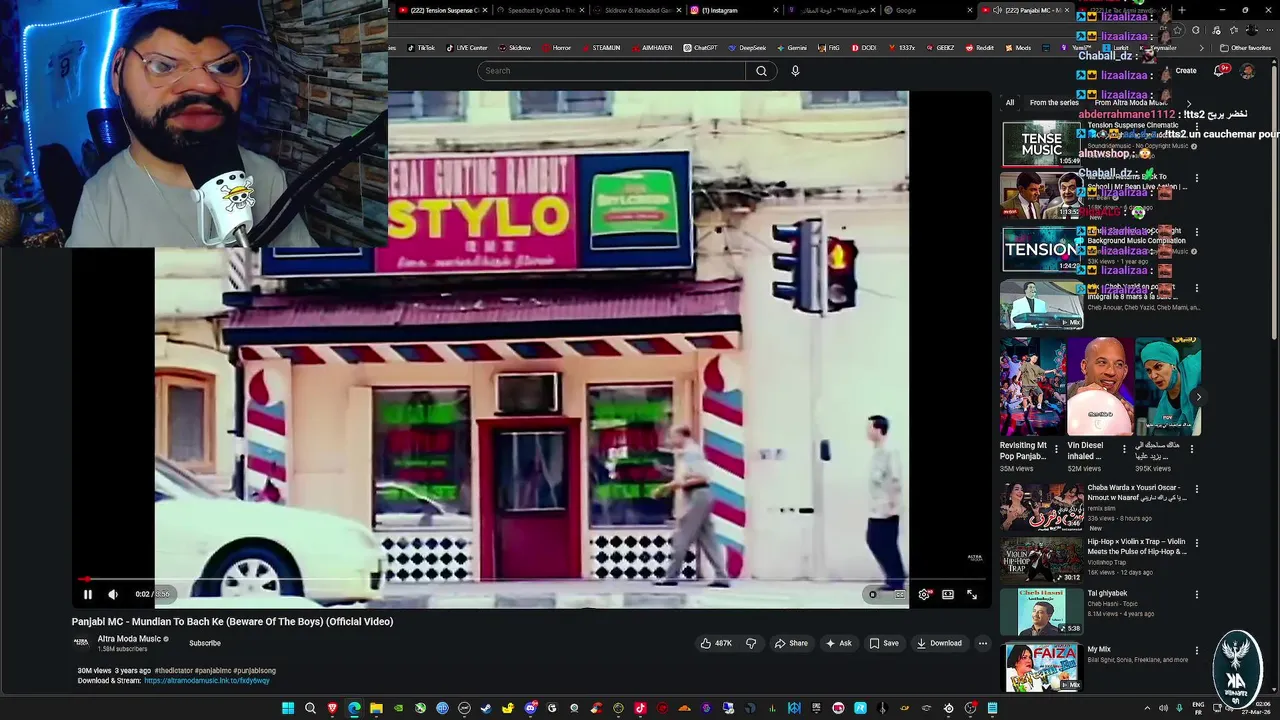Focus the YouTube search field
Viewport: 1280px width, 720px height.
coord(611,71)
